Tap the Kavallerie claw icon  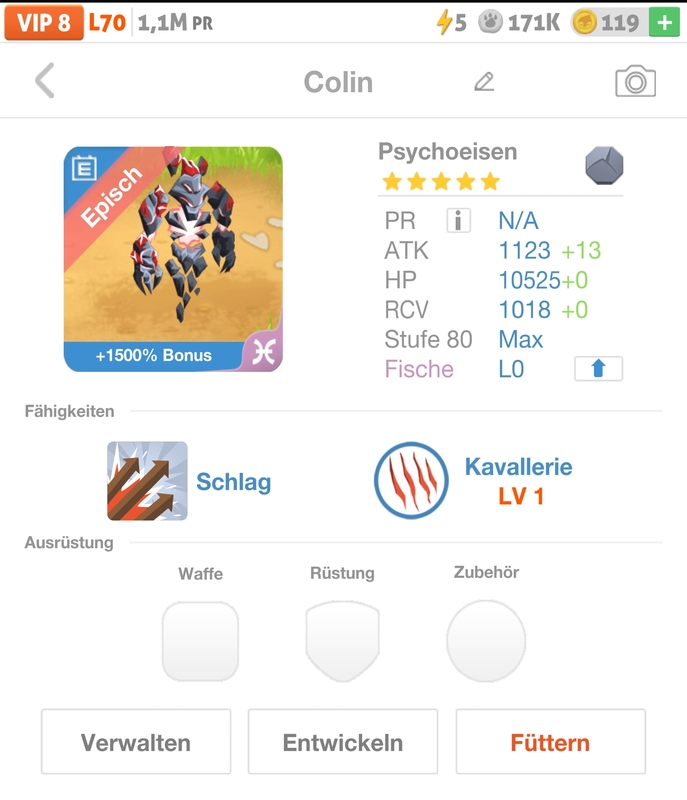411,481
